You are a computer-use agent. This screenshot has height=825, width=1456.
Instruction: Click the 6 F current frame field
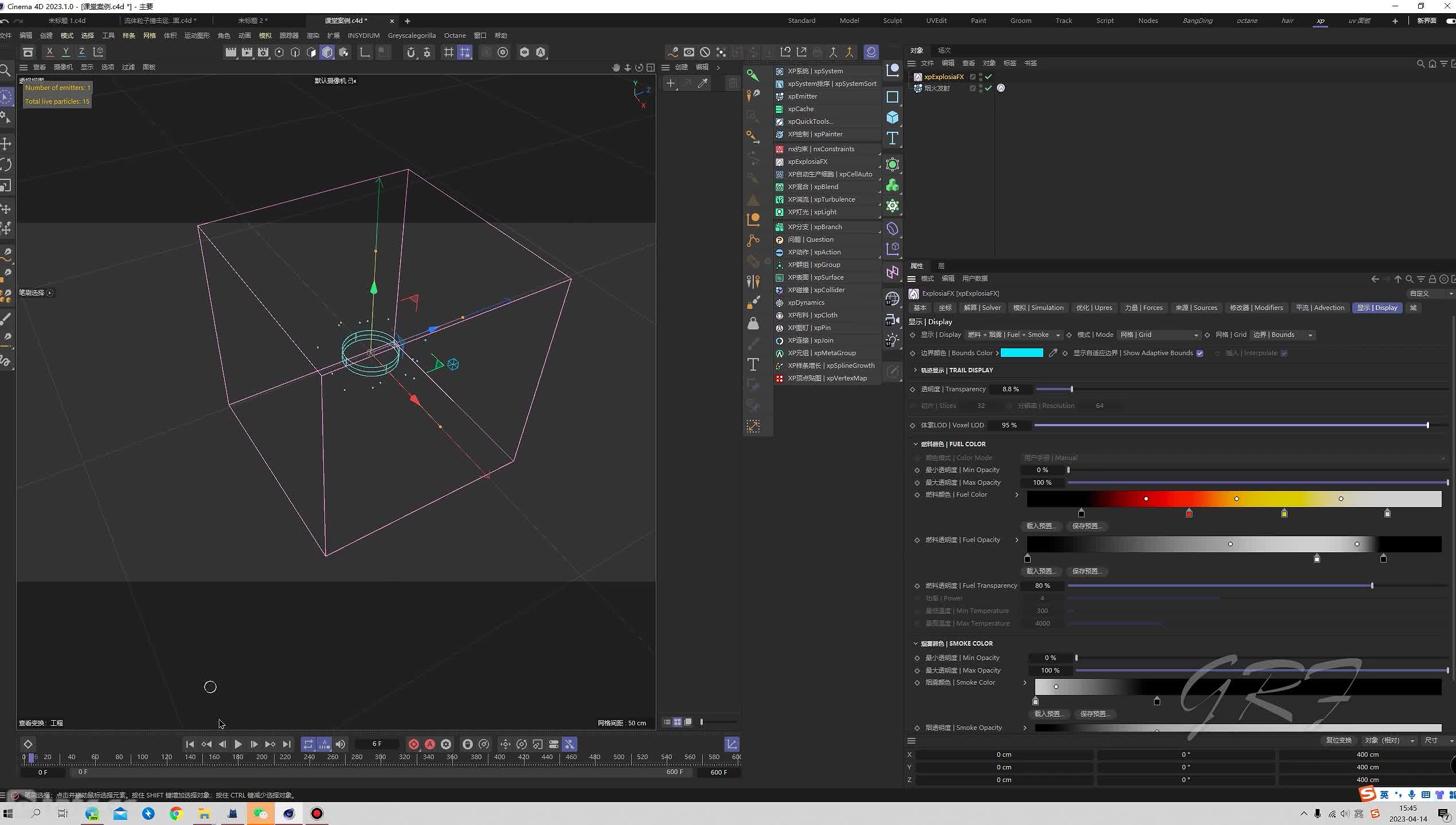(377, 744)
